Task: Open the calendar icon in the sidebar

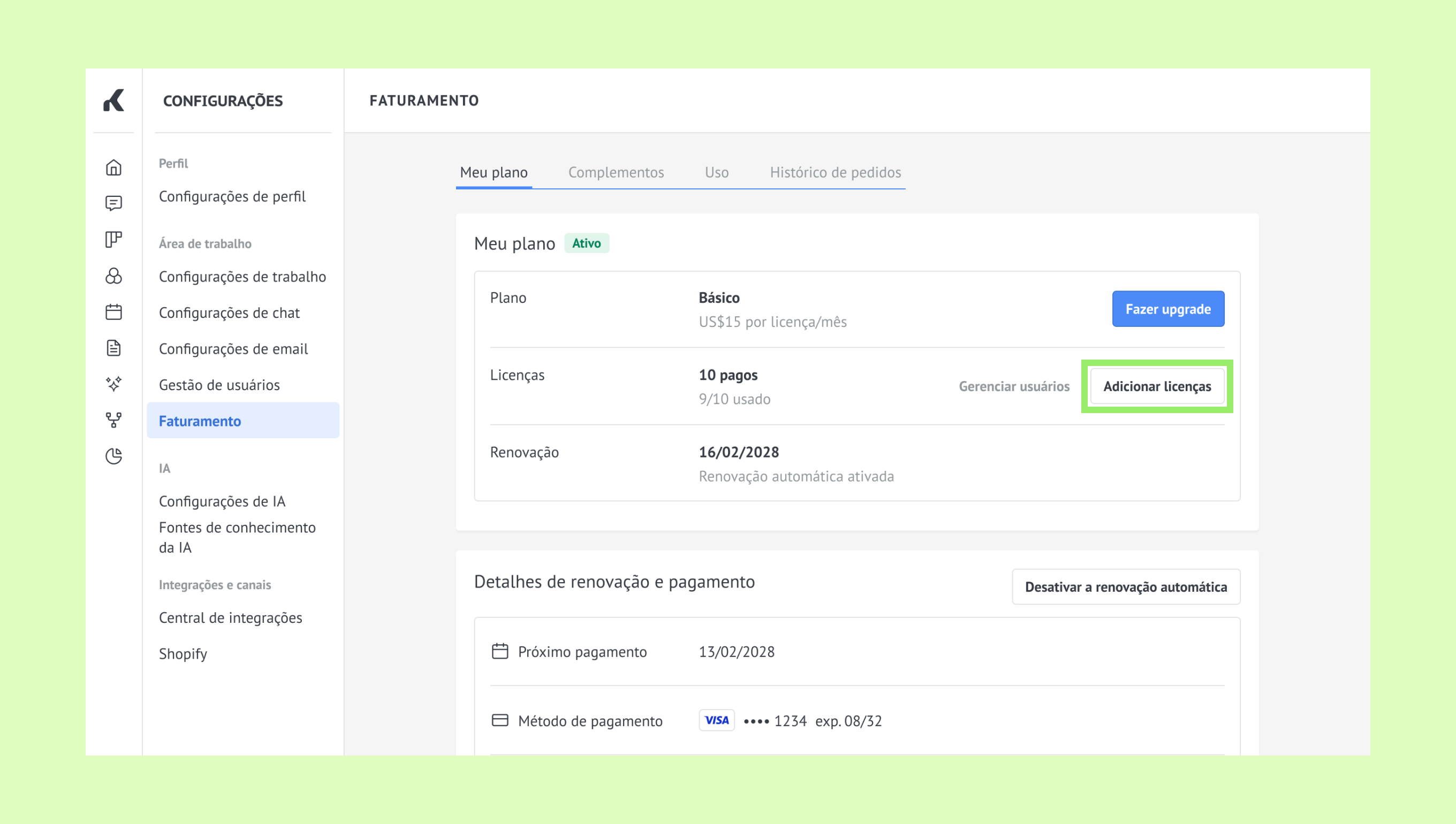Action: coord(114,312)
